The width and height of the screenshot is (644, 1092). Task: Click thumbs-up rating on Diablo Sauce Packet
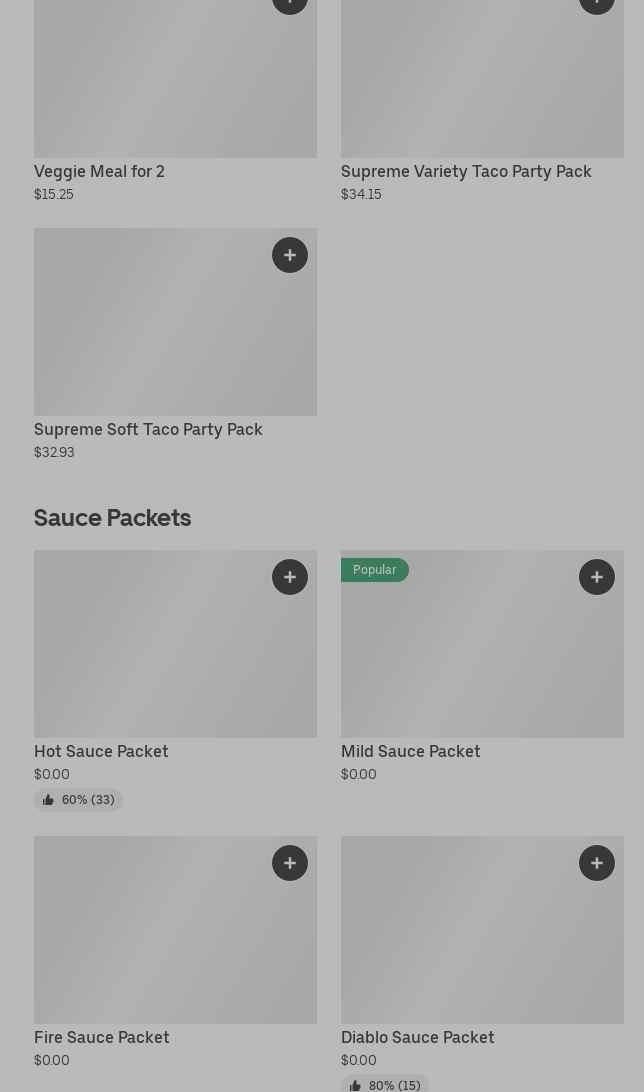[x=385, y=1085]
